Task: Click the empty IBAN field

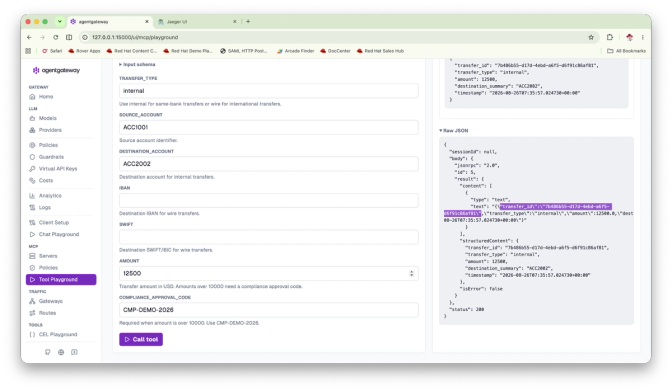Action: [269, 201]
